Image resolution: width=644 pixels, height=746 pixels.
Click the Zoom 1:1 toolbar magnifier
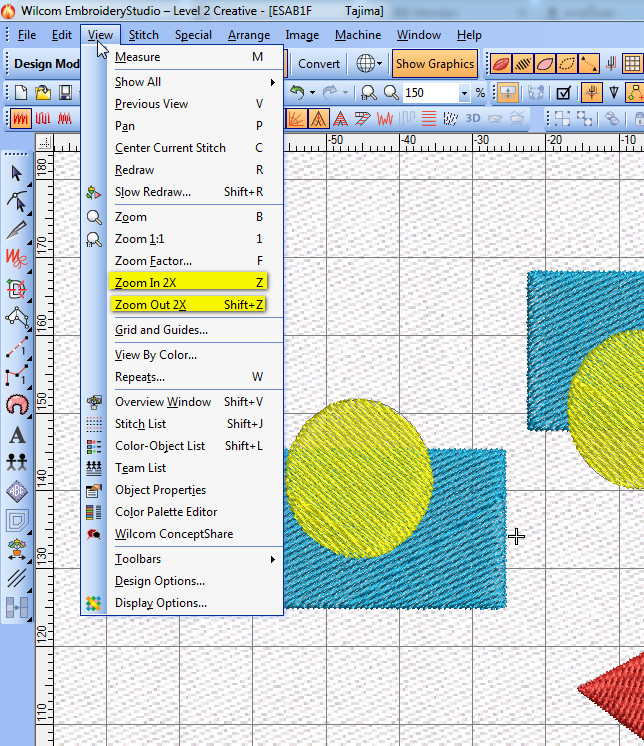(x=369, y=93)
